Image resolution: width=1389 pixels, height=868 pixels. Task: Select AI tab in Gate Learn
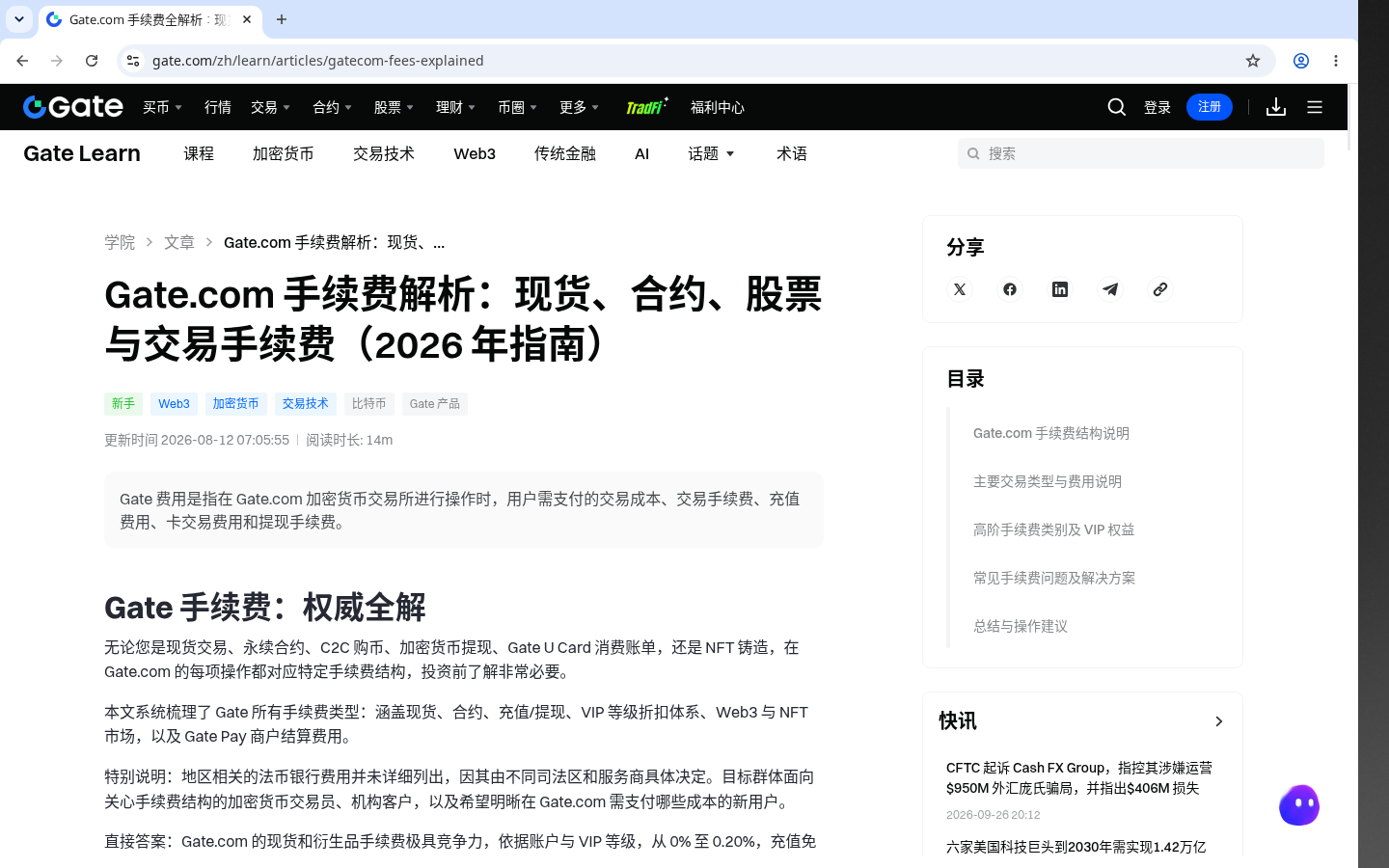click(642, 153)
